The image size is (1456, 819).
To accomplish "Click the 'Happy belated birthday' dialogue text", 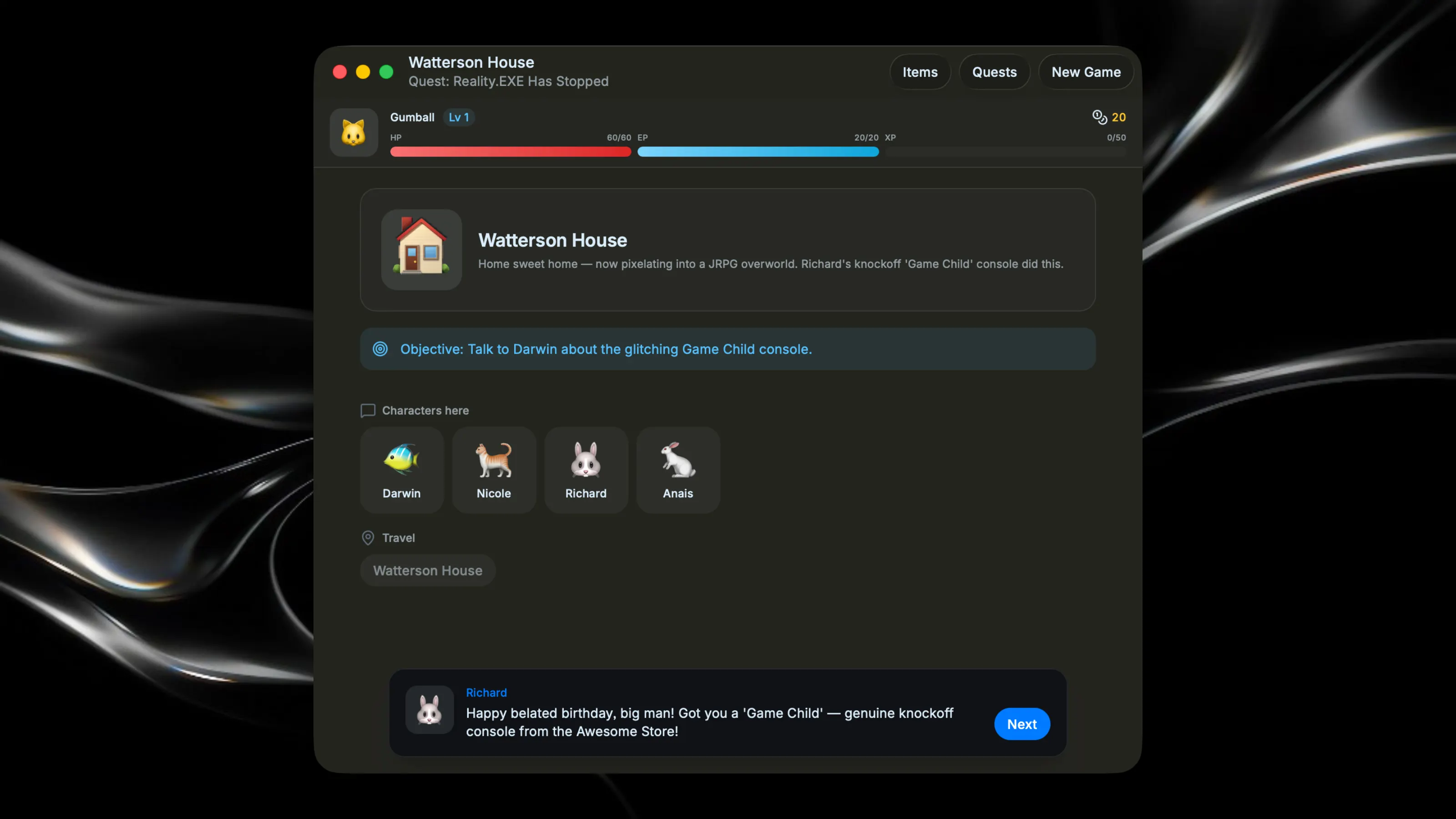I will coord(709,722).
